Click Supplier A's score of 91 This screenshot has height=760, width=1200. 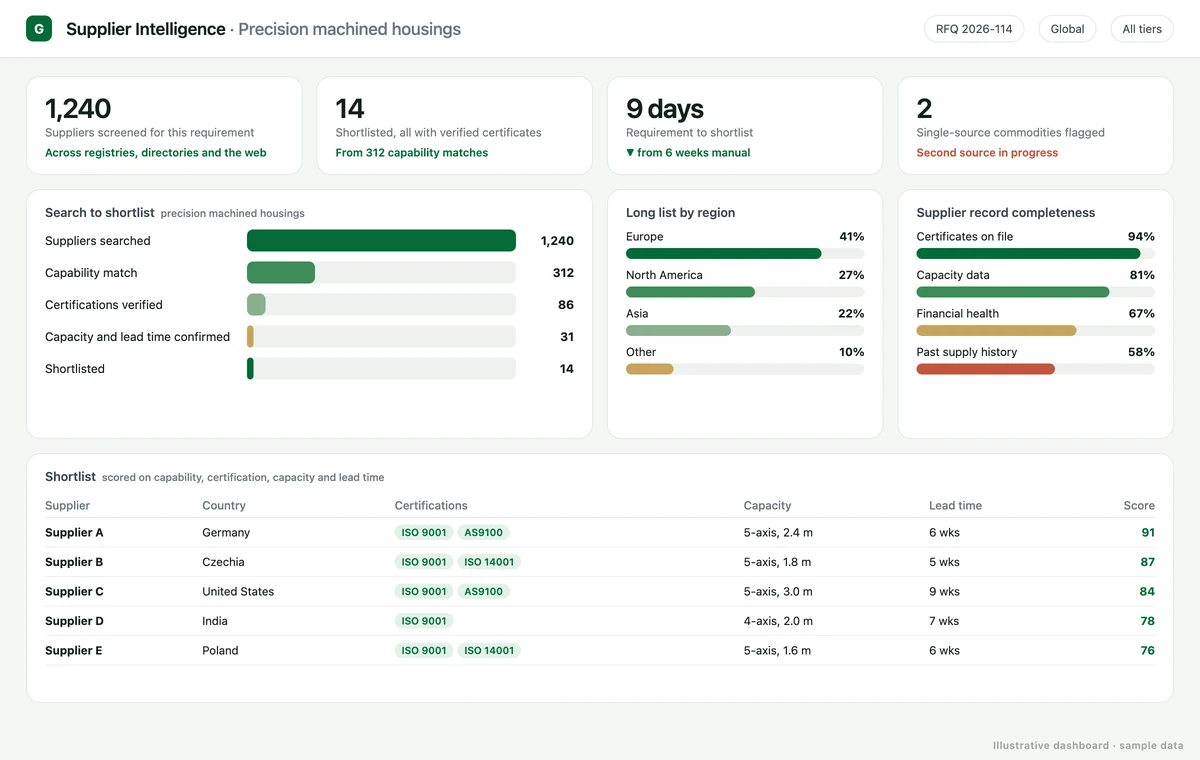point(1148,533)
